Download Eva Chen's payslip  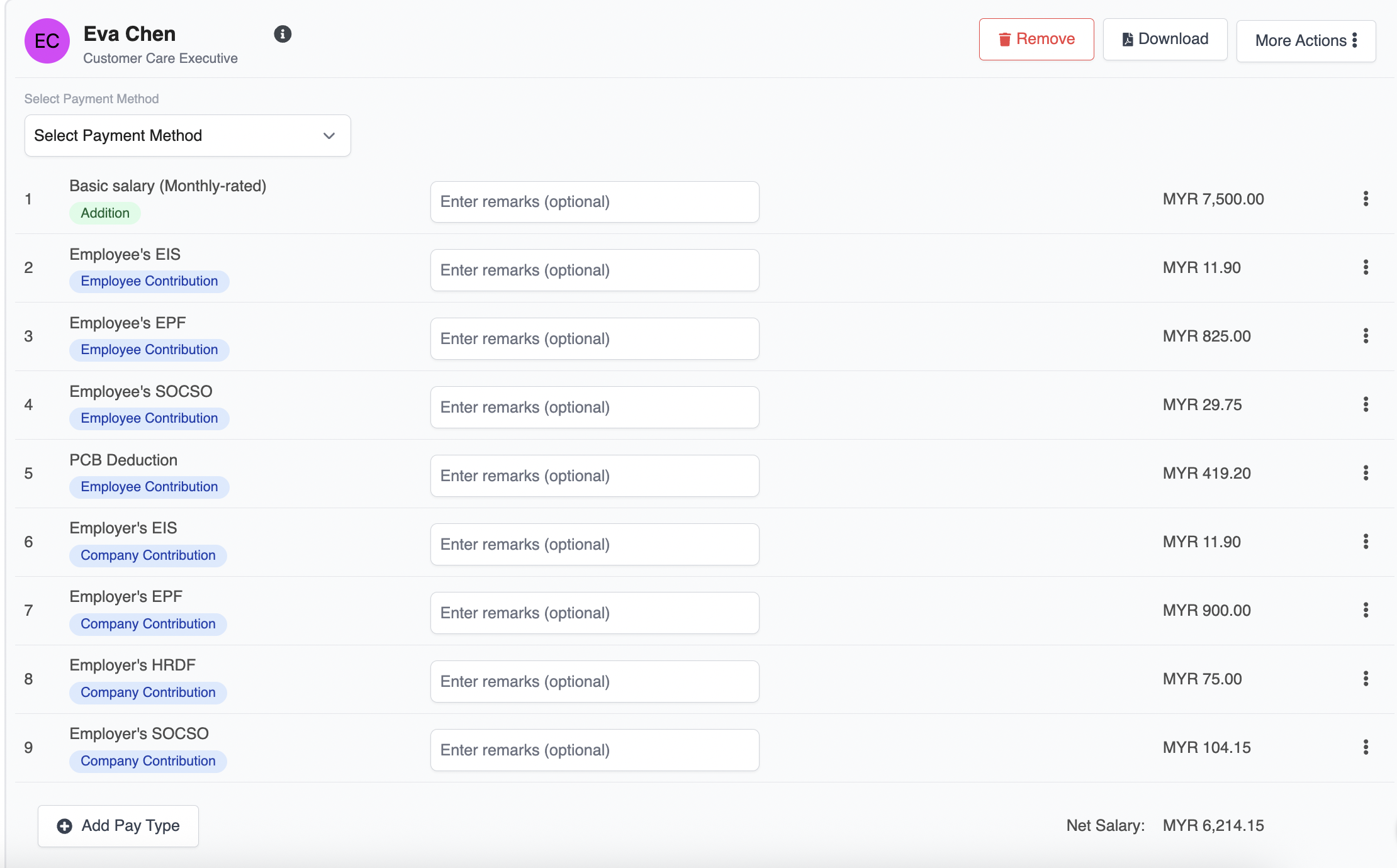1165,39
